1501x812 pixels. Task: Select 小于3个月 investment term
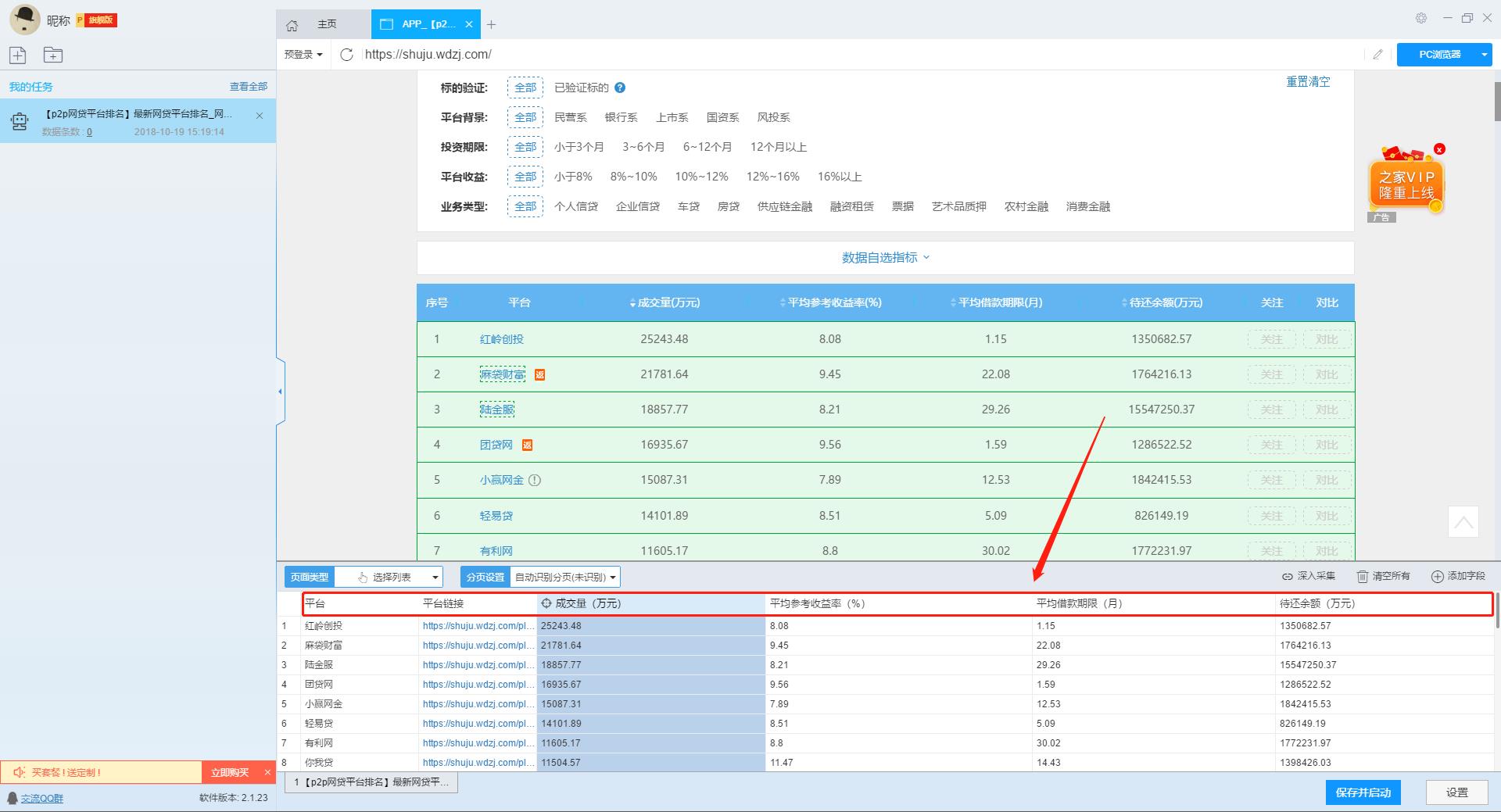tap(579, 147)
